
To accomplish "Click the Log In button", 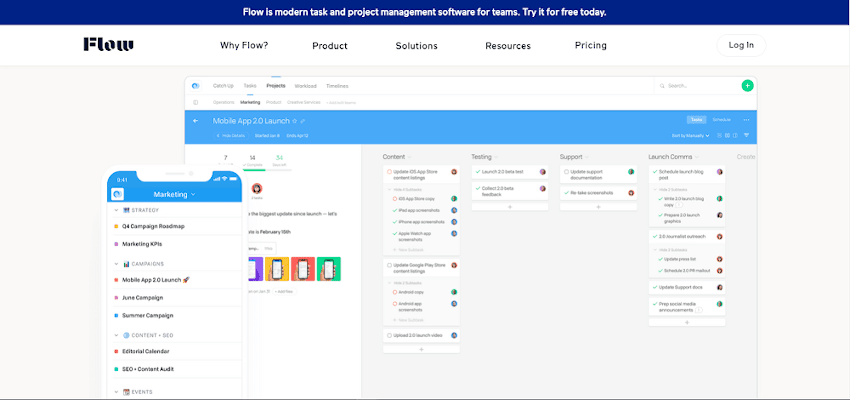I will (x=741, y=46).
